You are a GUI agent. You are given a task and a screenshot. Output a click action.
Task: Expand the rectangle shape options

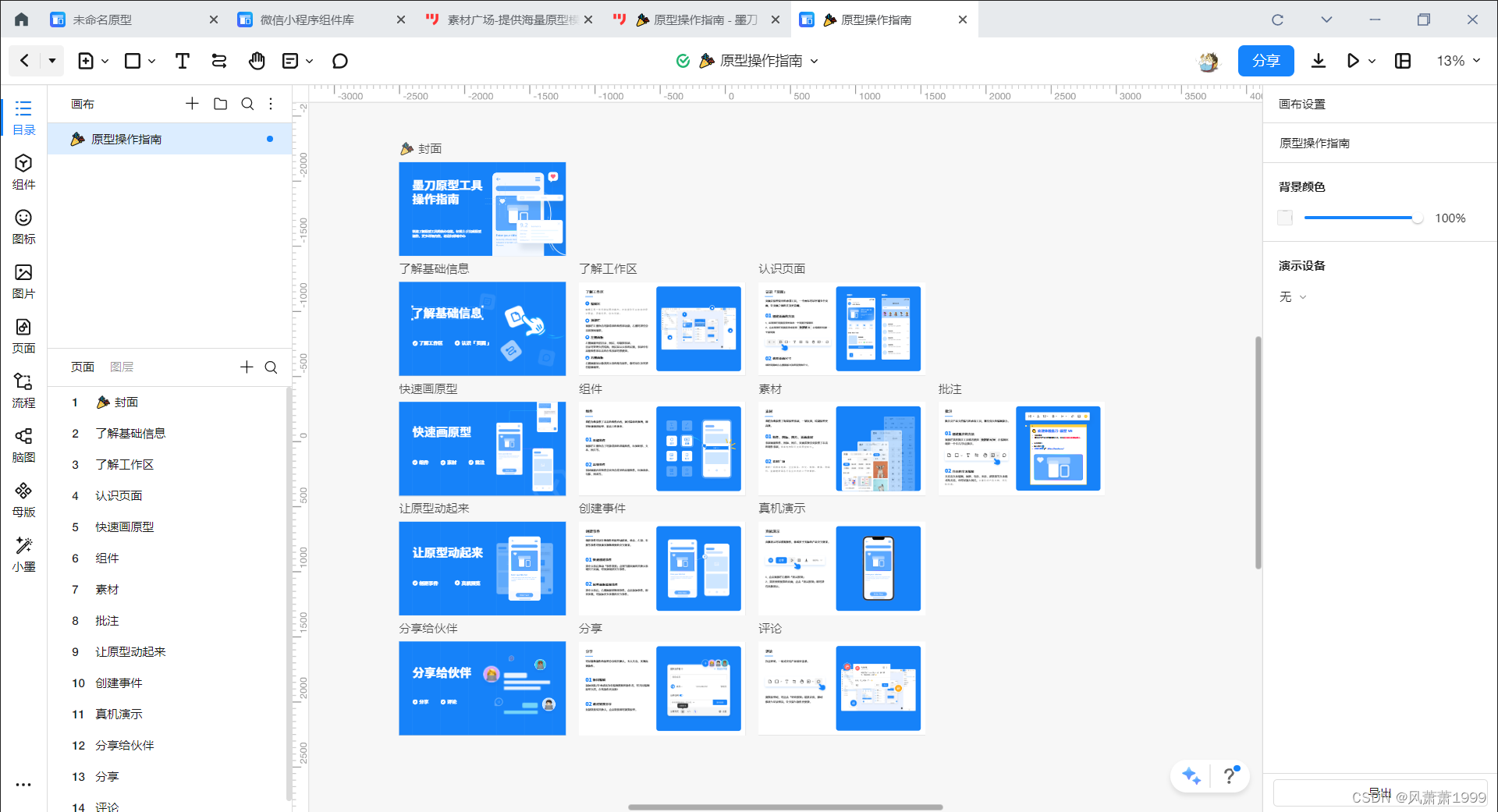[x=152, y=61]
